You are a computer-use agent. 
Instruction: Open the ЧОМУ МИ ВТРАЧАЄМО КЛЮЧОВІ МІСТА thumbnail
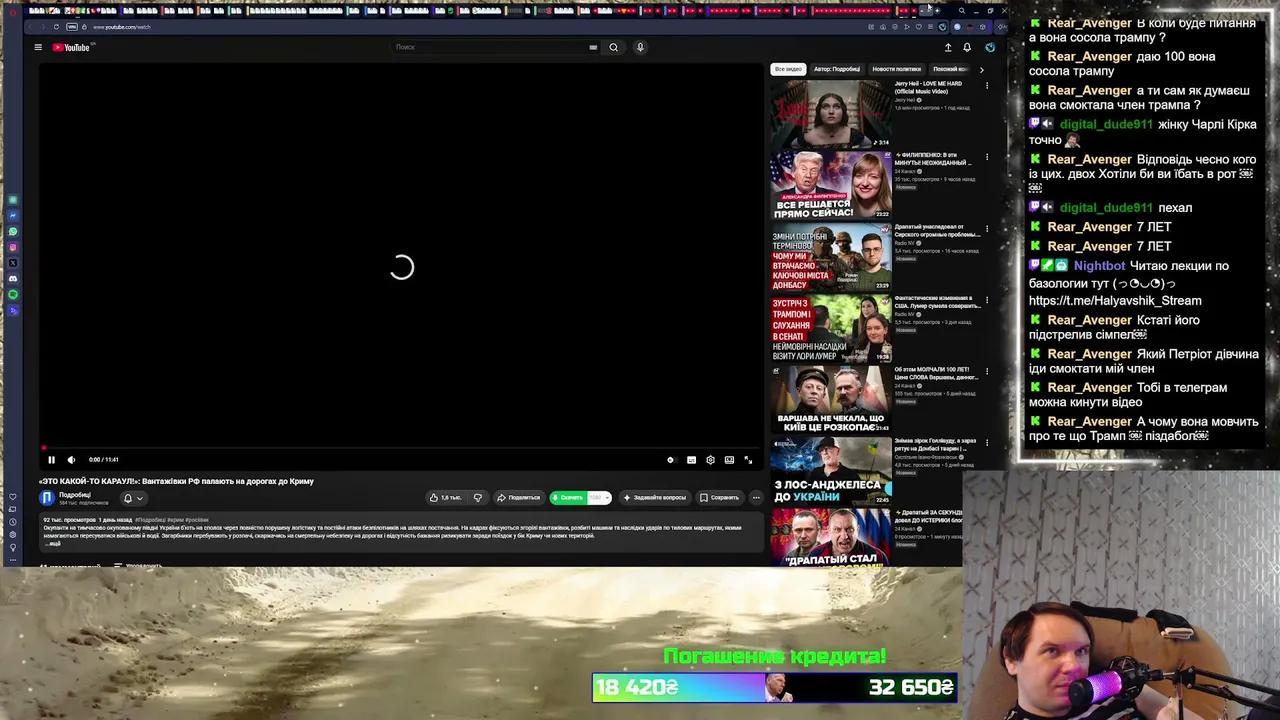[x=830, y=257]
